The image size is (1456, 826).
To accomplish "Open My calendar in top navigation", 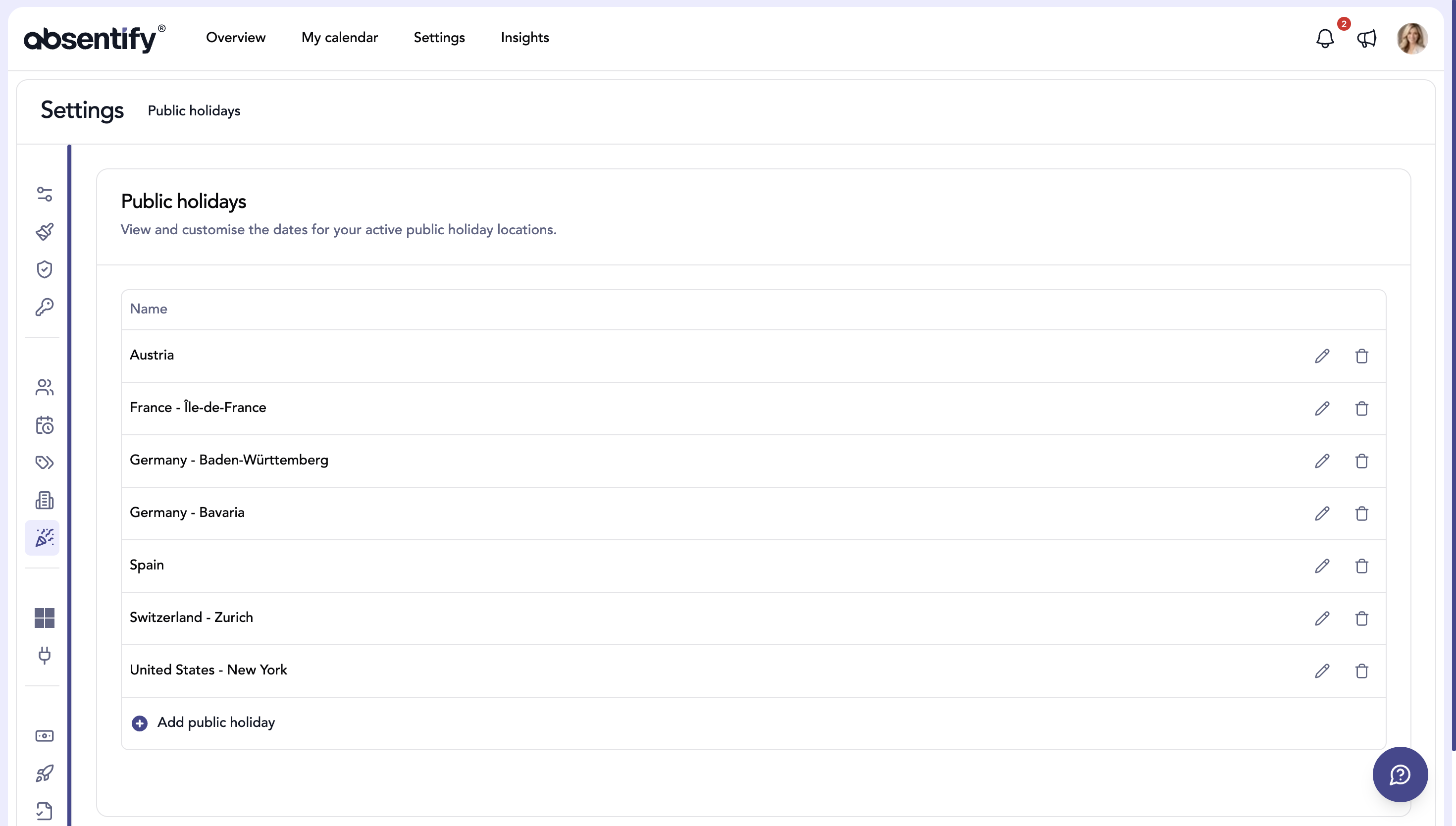I will 339,38.
